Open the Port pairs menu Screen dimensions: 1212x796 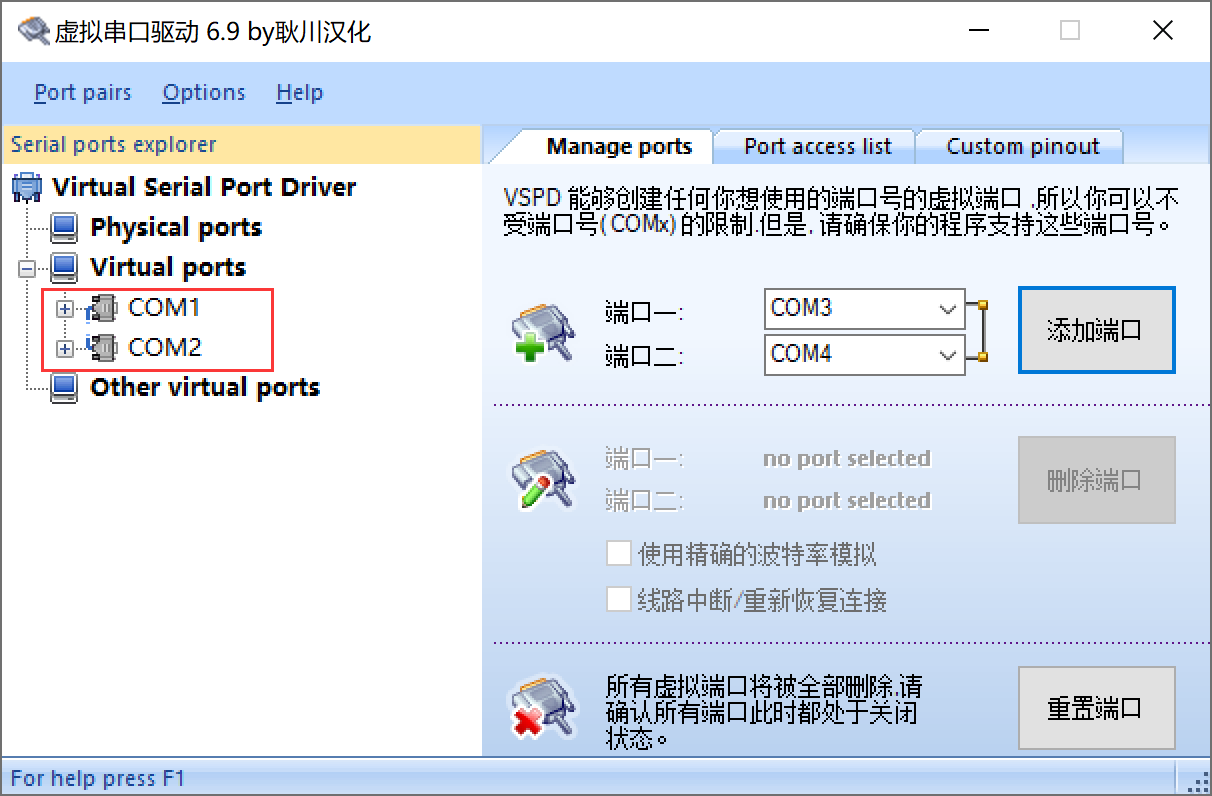82,93
